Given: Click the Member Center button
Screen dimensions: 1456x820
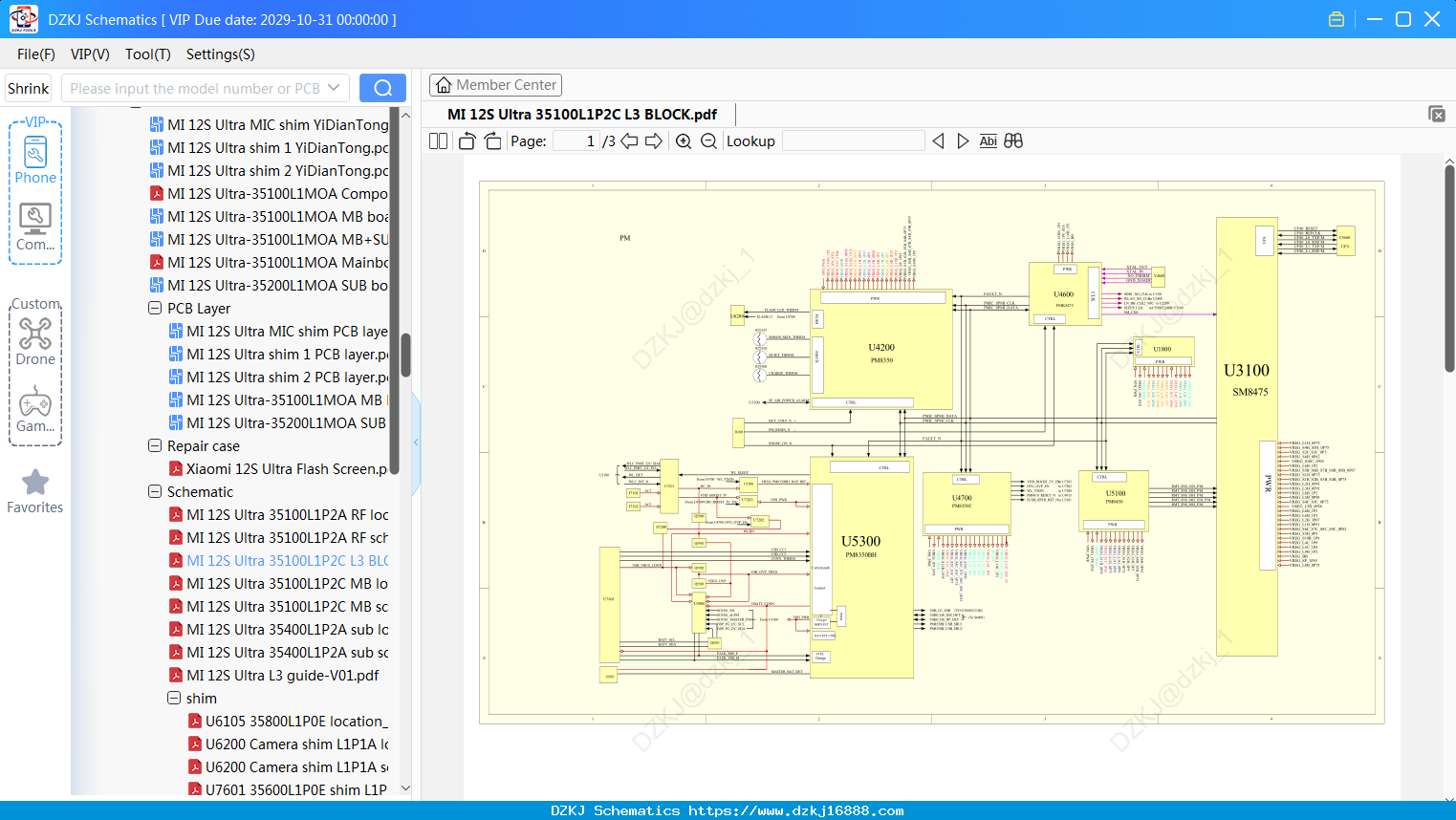Looking at the screenshot, I should pyautogui.click(x=495, y=85).
